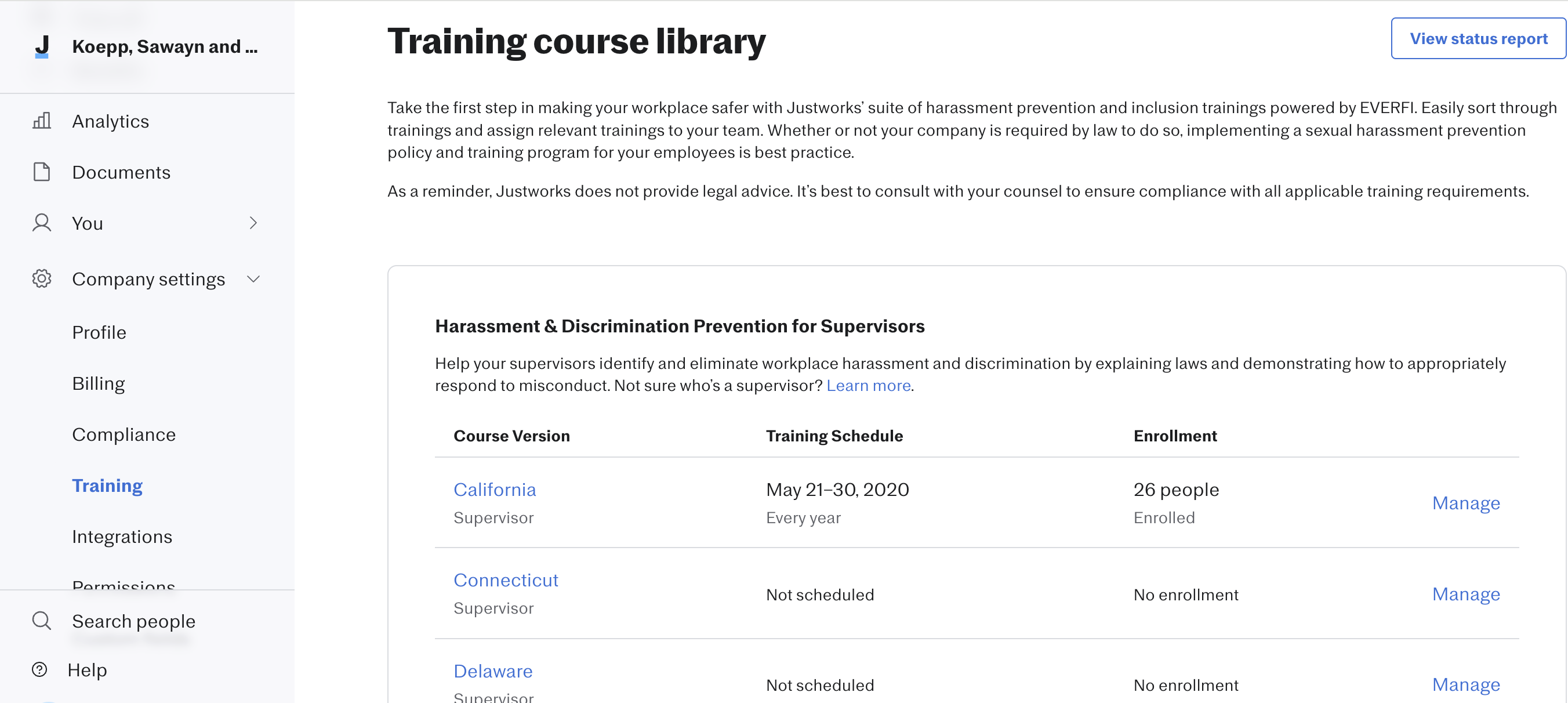Open the Connecticut course version

pyautogui.click(x=505, y=580)
